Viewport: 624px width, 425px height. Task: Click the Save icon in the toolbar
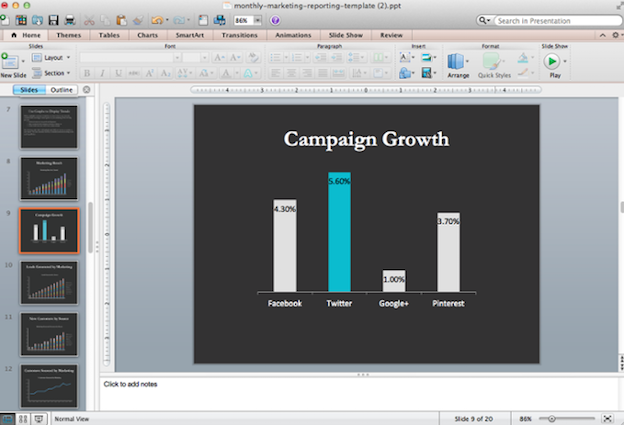click(52, 20)
